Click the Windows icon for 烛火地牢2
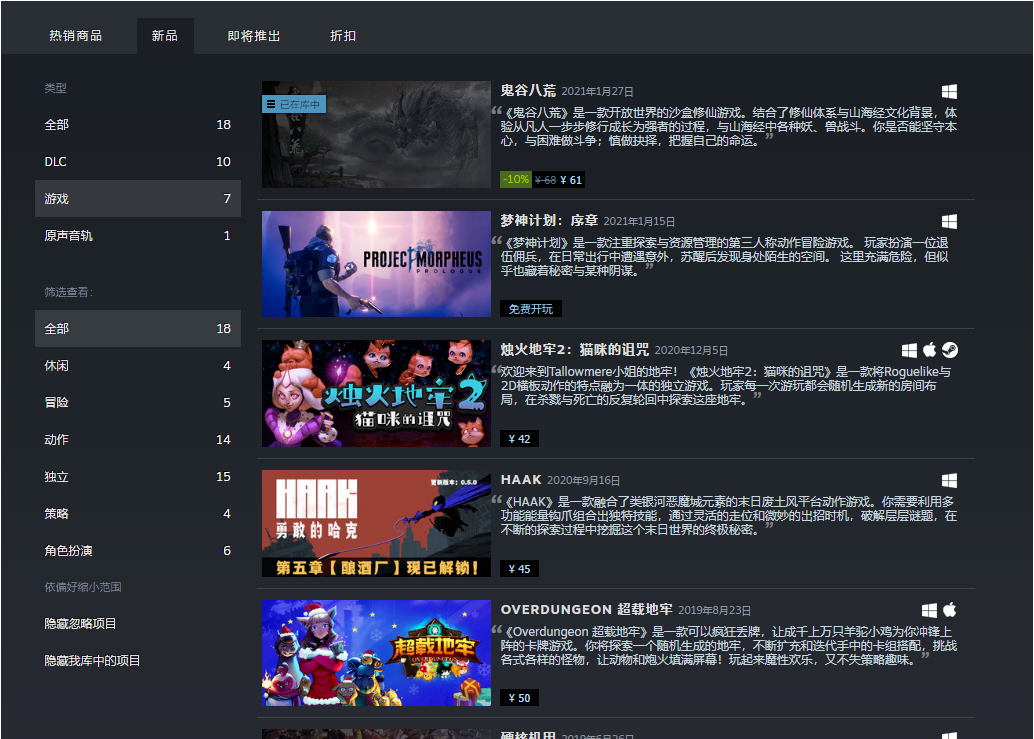This screenshot has width=1034, height=739. 909,351
